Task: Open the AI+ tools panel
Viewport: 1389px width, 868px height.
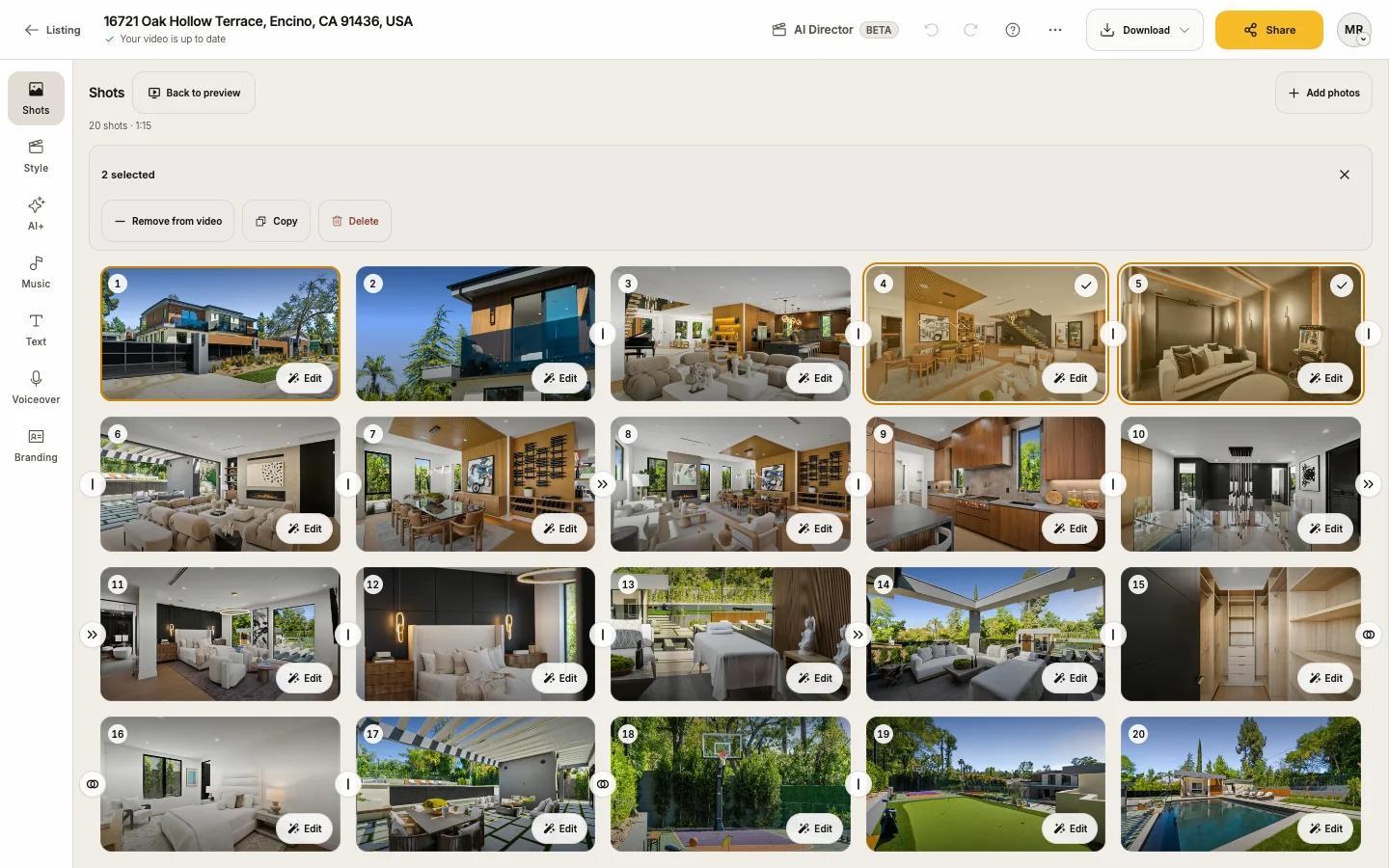Action: pyautogui.click(x=36, y=214)
